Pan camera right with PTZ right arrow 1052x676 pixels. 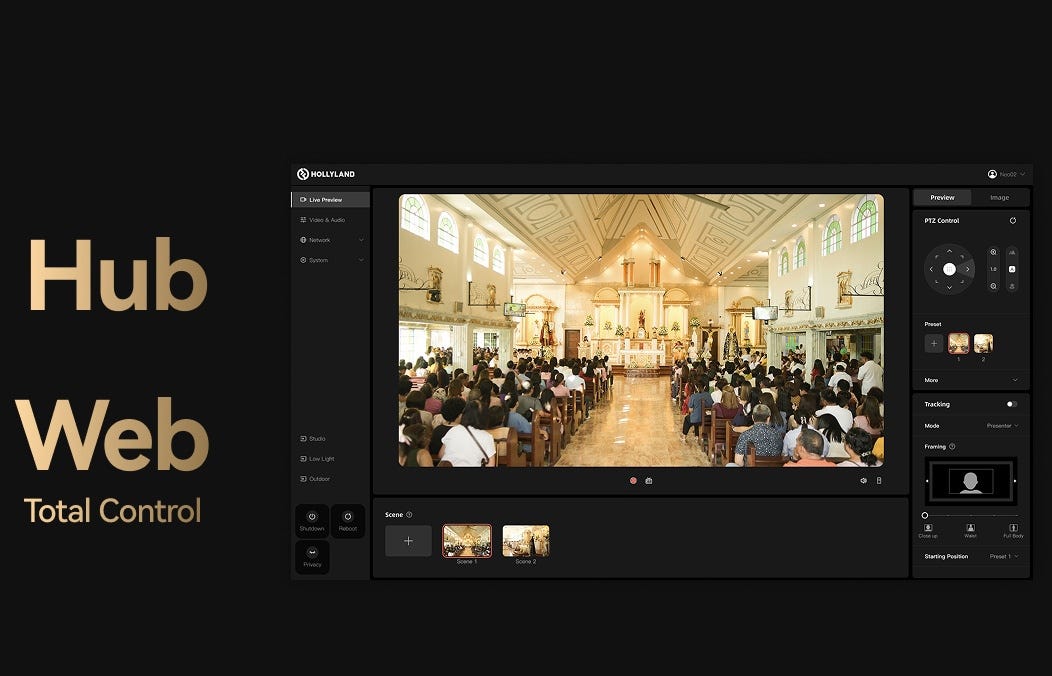(x=967, y=269)
